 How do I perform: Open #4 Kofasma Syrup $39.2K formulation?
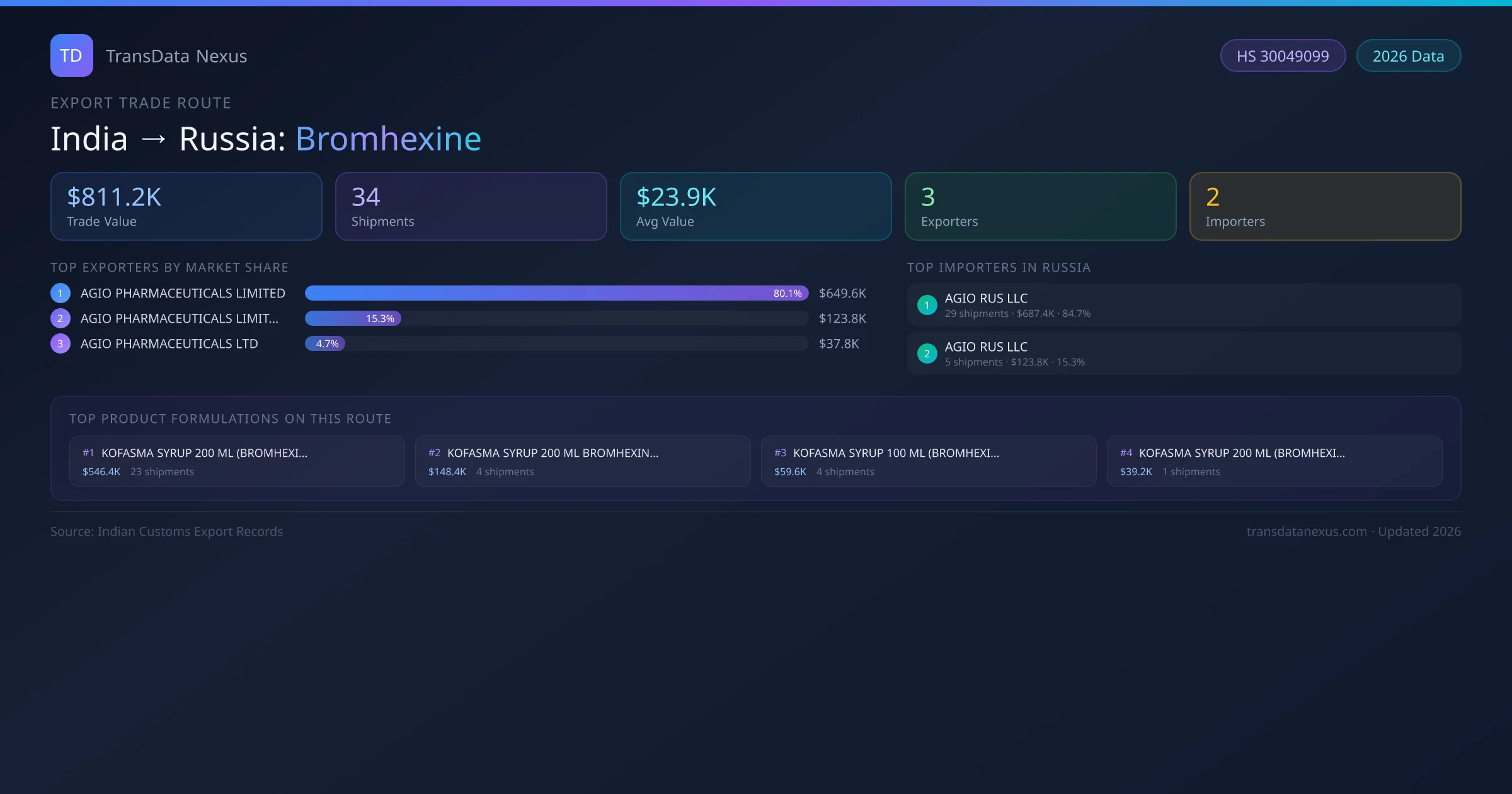(x=1274, y=461)
